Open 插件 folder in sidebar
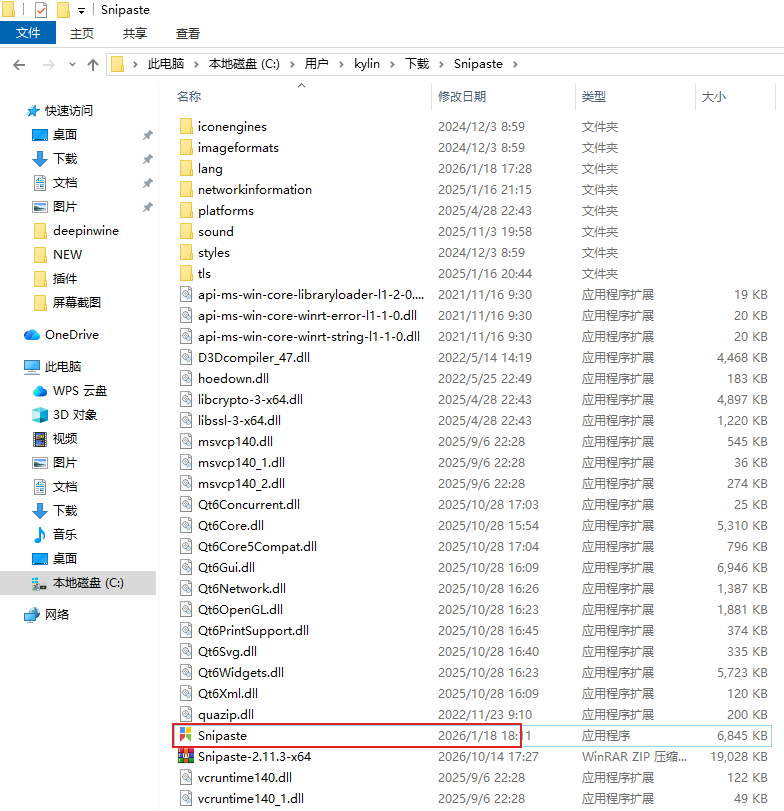The image size is (784, 811). (65, 279)
